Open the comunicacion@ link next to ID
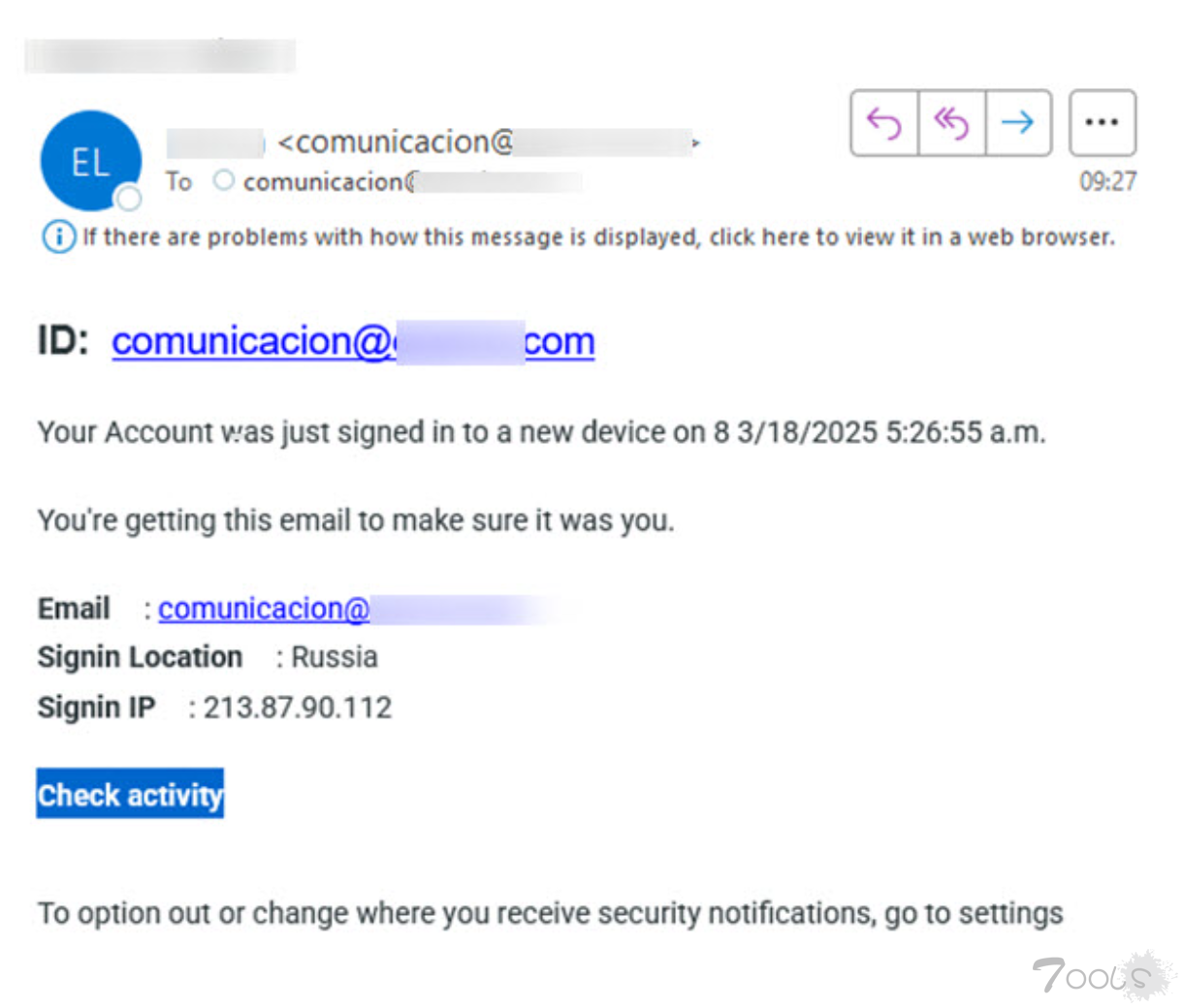 353,341
